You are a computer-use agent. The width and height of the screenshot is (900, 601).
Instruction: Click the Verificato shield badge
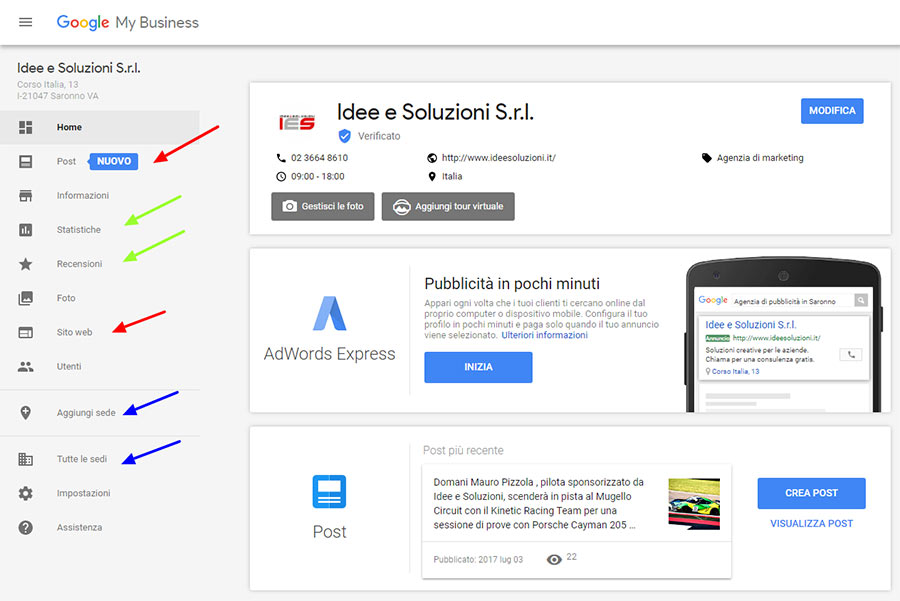tap(344, 136)
